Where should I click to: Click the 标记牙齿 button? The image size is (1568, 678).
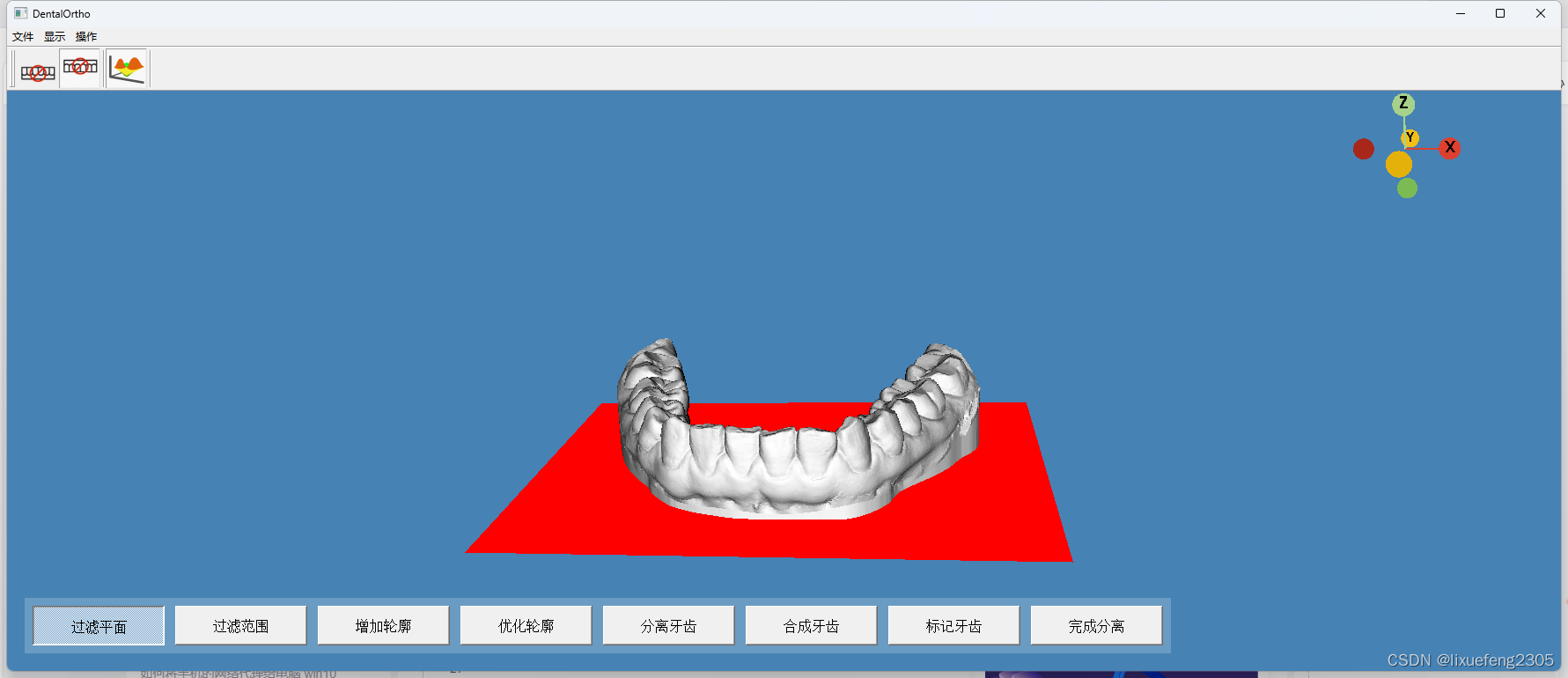(953, 626)
